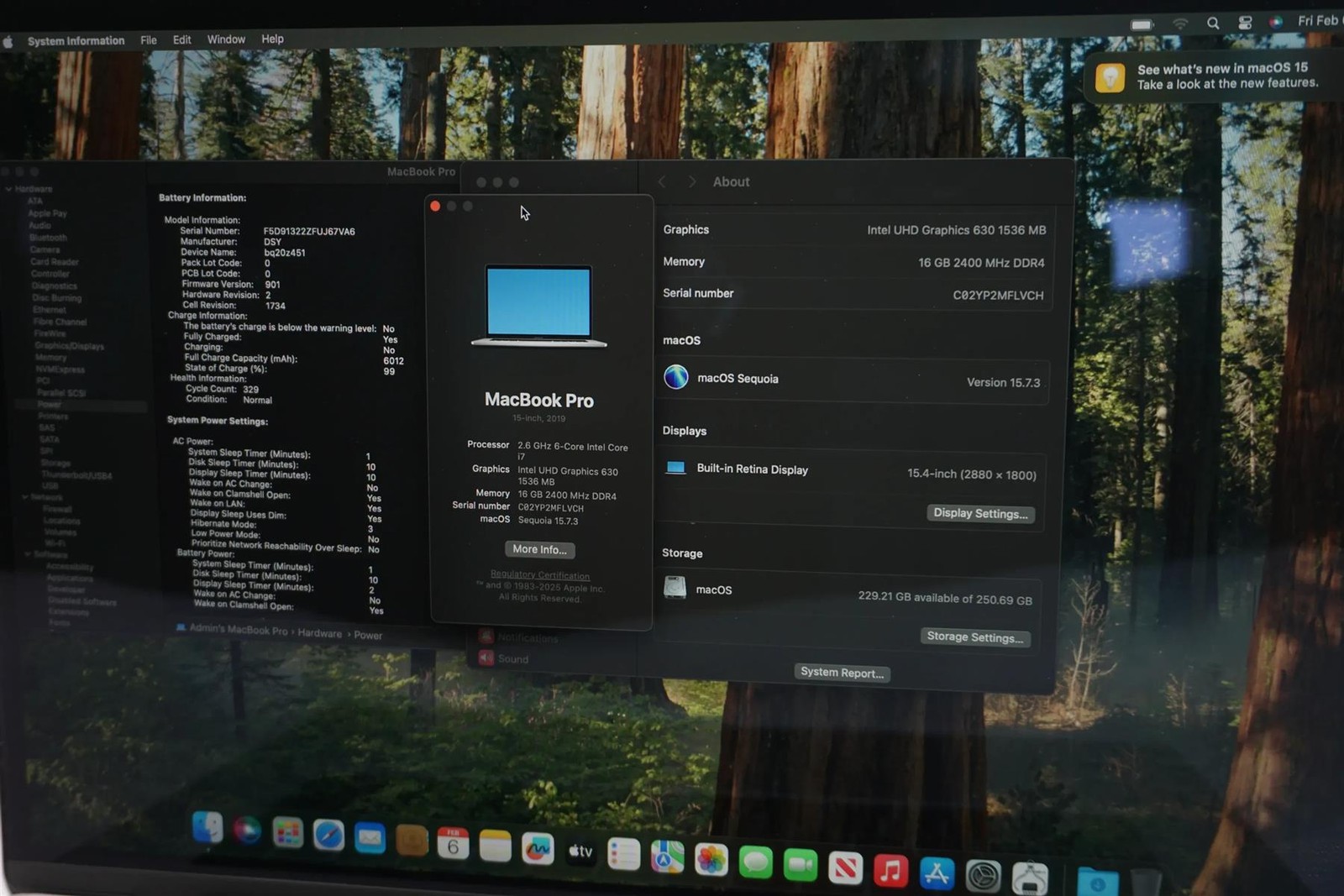Open the Mail app in dock
Image resolution: width=1344 pixels, height=896 pixels.
point(370,837)
